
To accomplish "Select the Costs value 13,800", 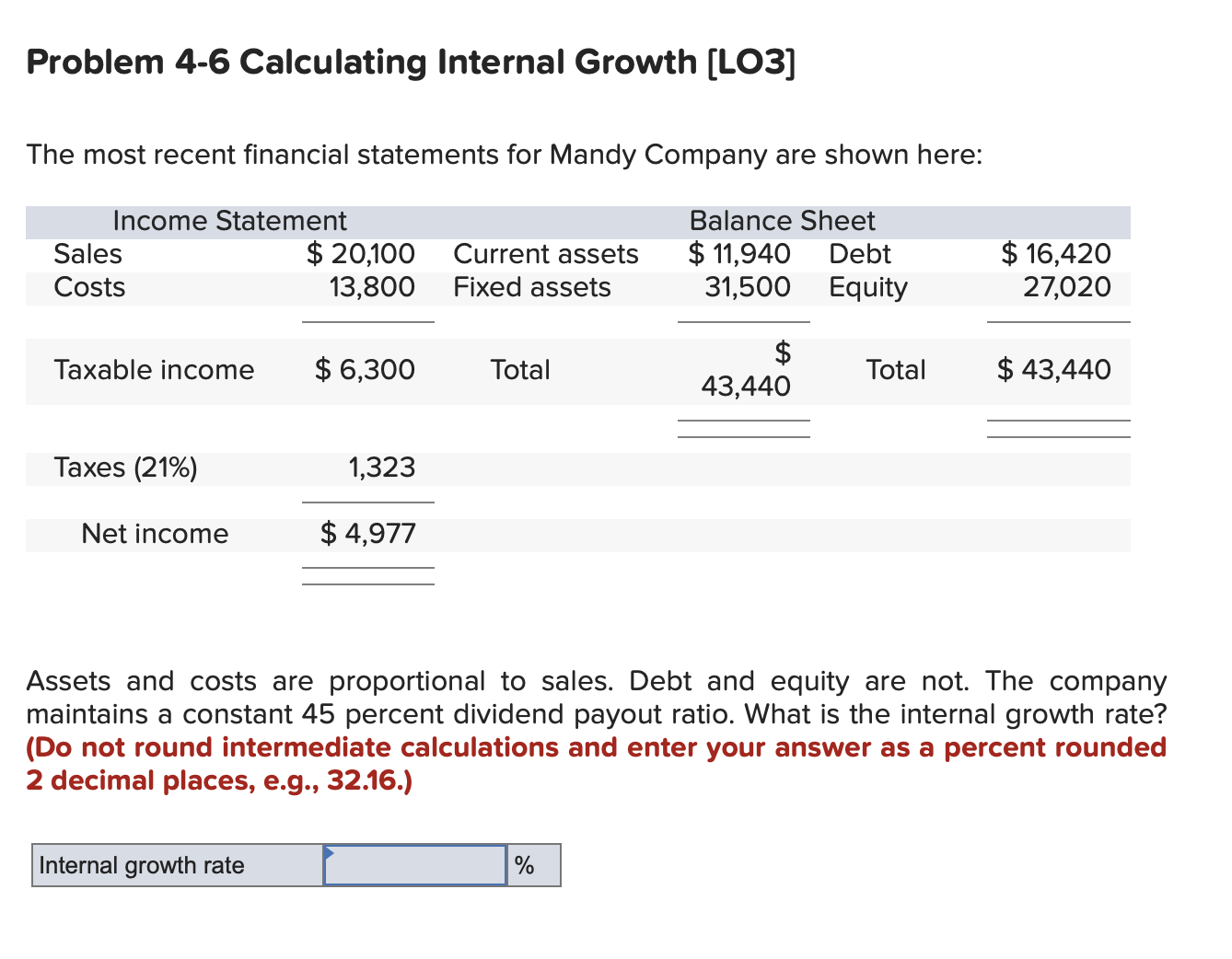I will [372, 286].
